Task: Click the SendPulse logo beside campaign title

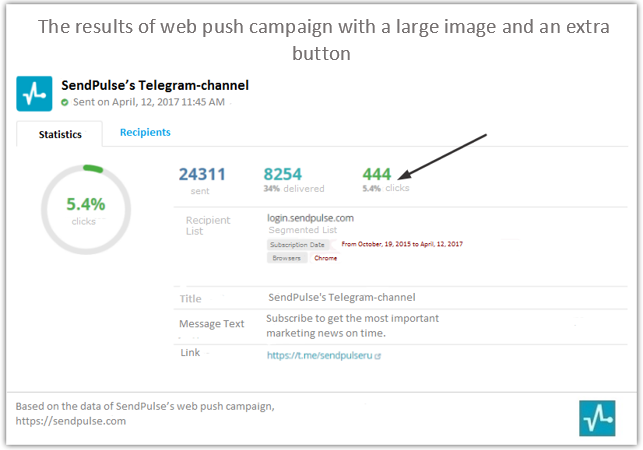Action: click(x=34, y=94)
